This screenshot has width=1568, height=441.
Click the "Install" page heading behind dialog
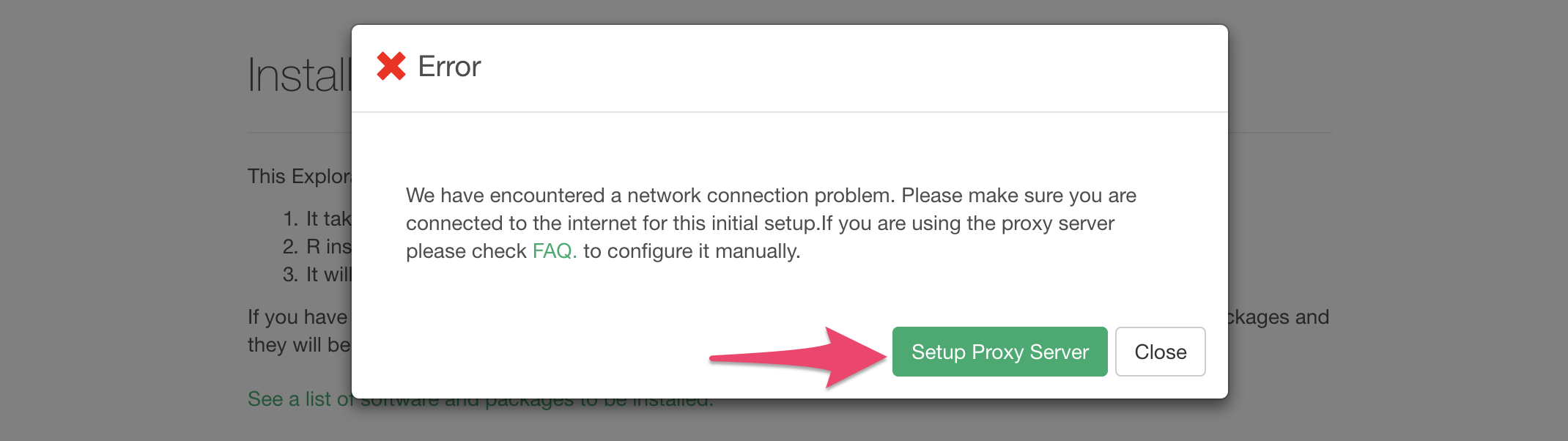point(299,75)
